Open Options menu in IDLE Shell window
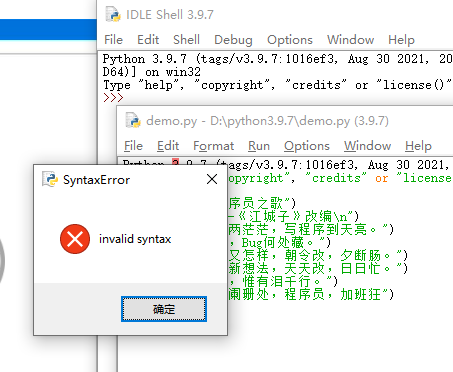The width and height of the screenshot is (453, 372). 290,40
